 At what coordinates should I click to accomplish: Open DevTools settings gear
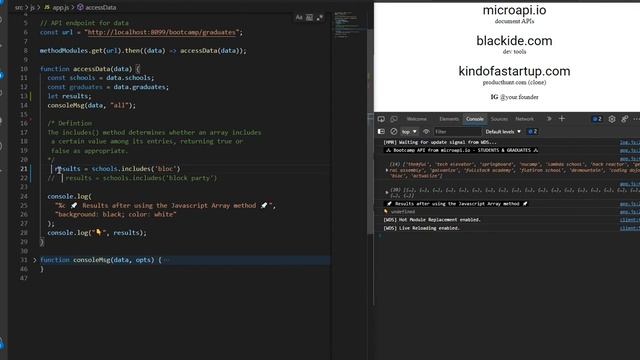pos(611,119)
